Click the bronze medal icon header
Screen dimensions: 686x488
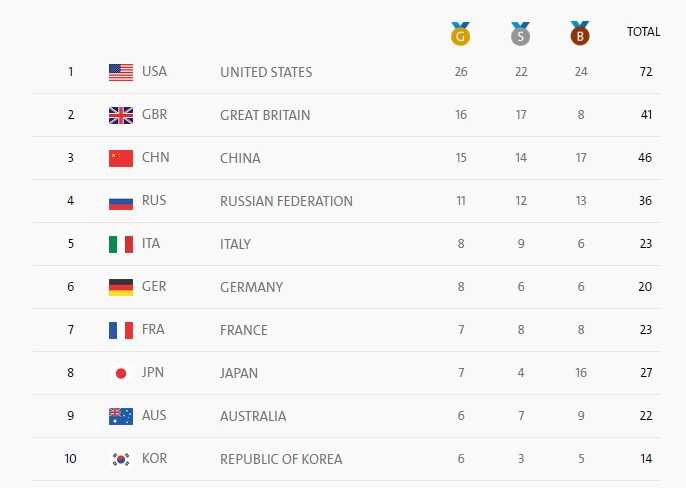(579, 33)
